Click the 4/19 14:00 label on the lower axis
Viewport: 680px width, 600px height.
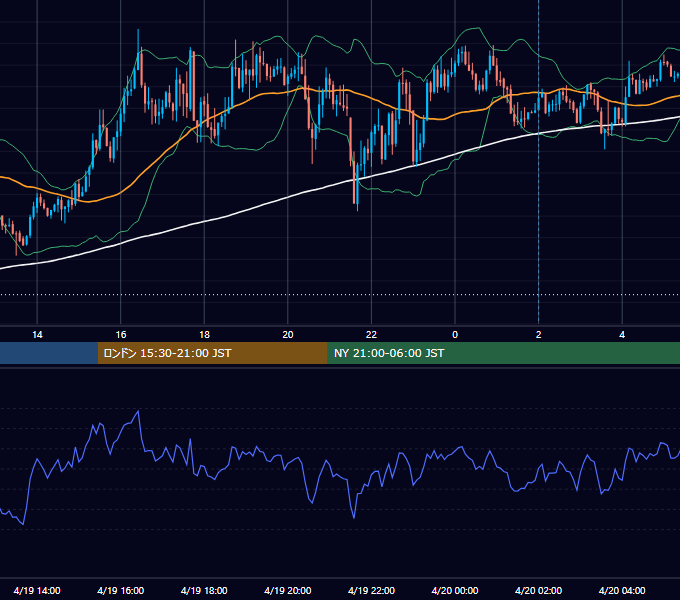pyautogui.click(x=37, y=590)
